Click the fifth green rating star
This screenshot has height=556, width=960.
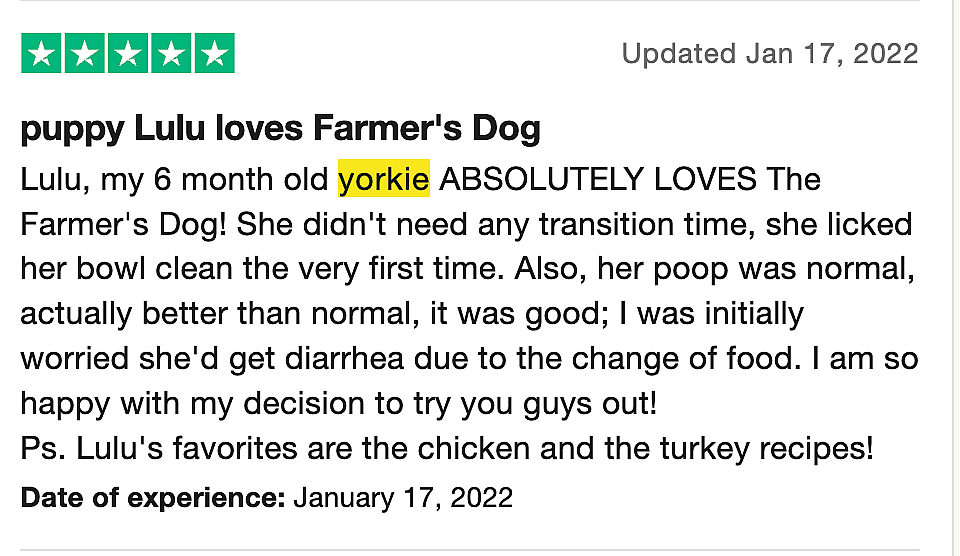[213, 53]
